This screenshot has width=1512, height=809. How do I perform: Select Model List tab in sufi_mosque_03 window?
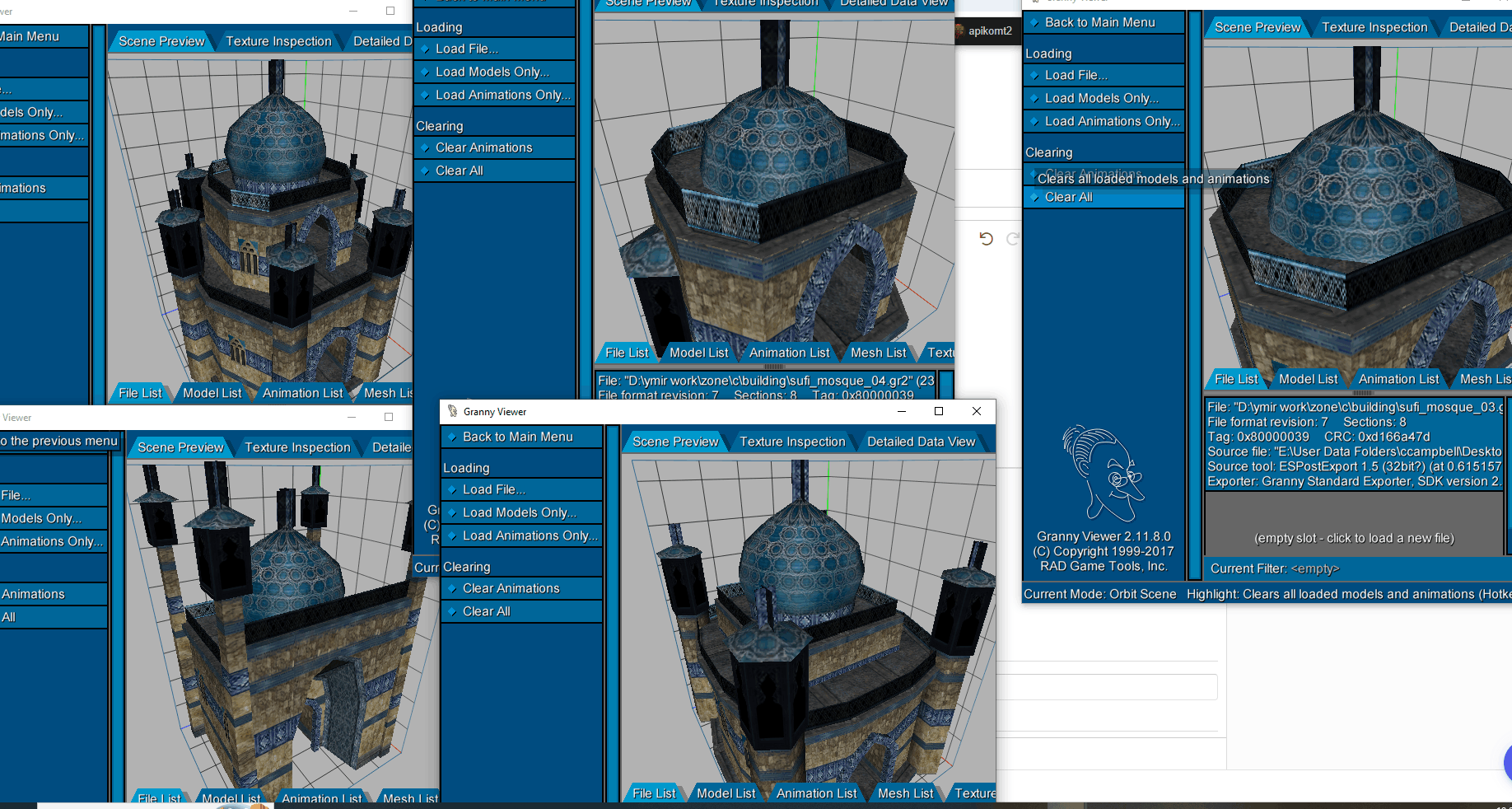pos(1308,378)
